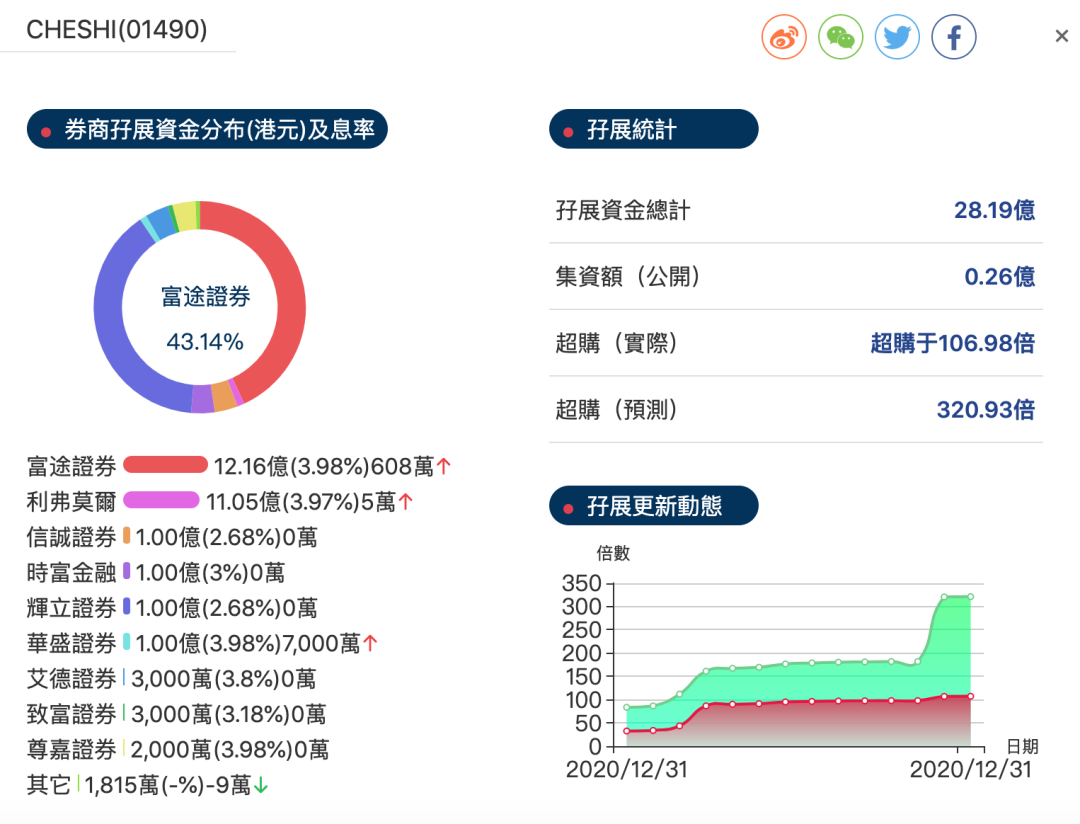Select the CHESHI(01490) title tab
The width and height of the screenshot is (1080, 824).
coord(117,30)
